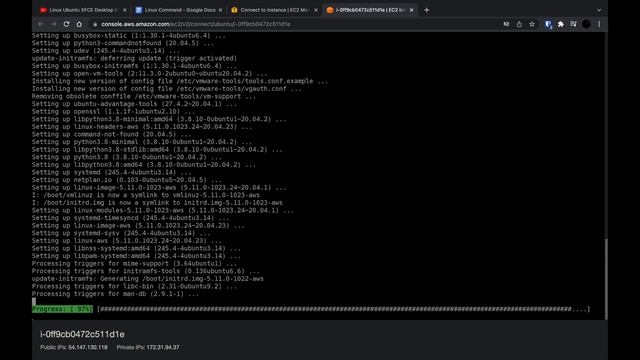Click line 'Setting up udev (245.4-4ubuntu3.14)'
This screenshot has height=360, width=640.
pyautogui.click(x=106, y=51)
